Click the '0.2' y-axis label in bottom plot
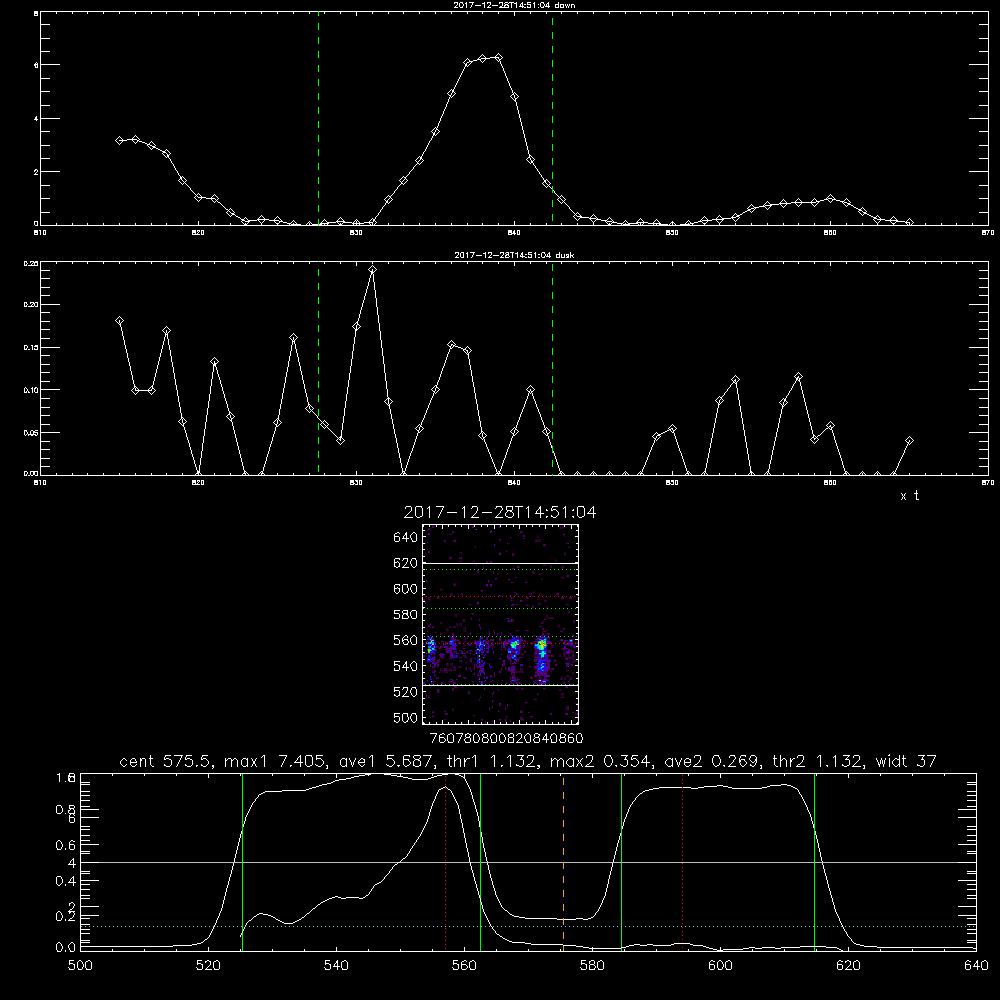The height and width of the screenshot is (1000, 1000). [66, 916]
